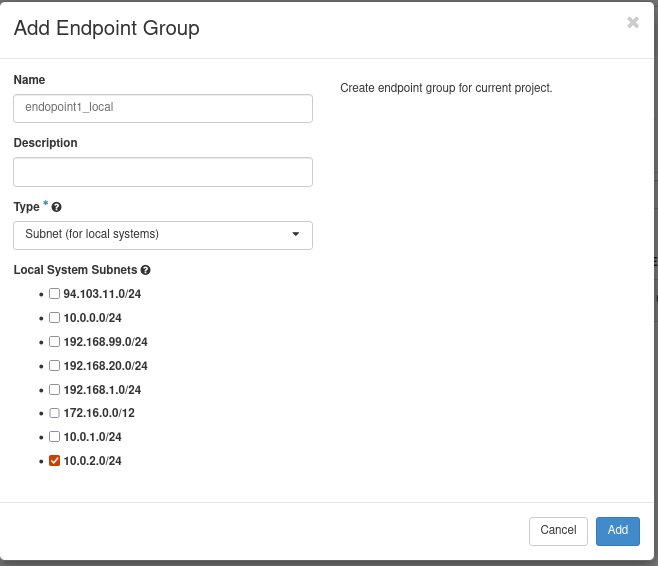Viewport: 658px width, 566px height.
Task: Enable the 10.0.0.0/24 subnet checkbox
Action: click(x=55, y=318)
